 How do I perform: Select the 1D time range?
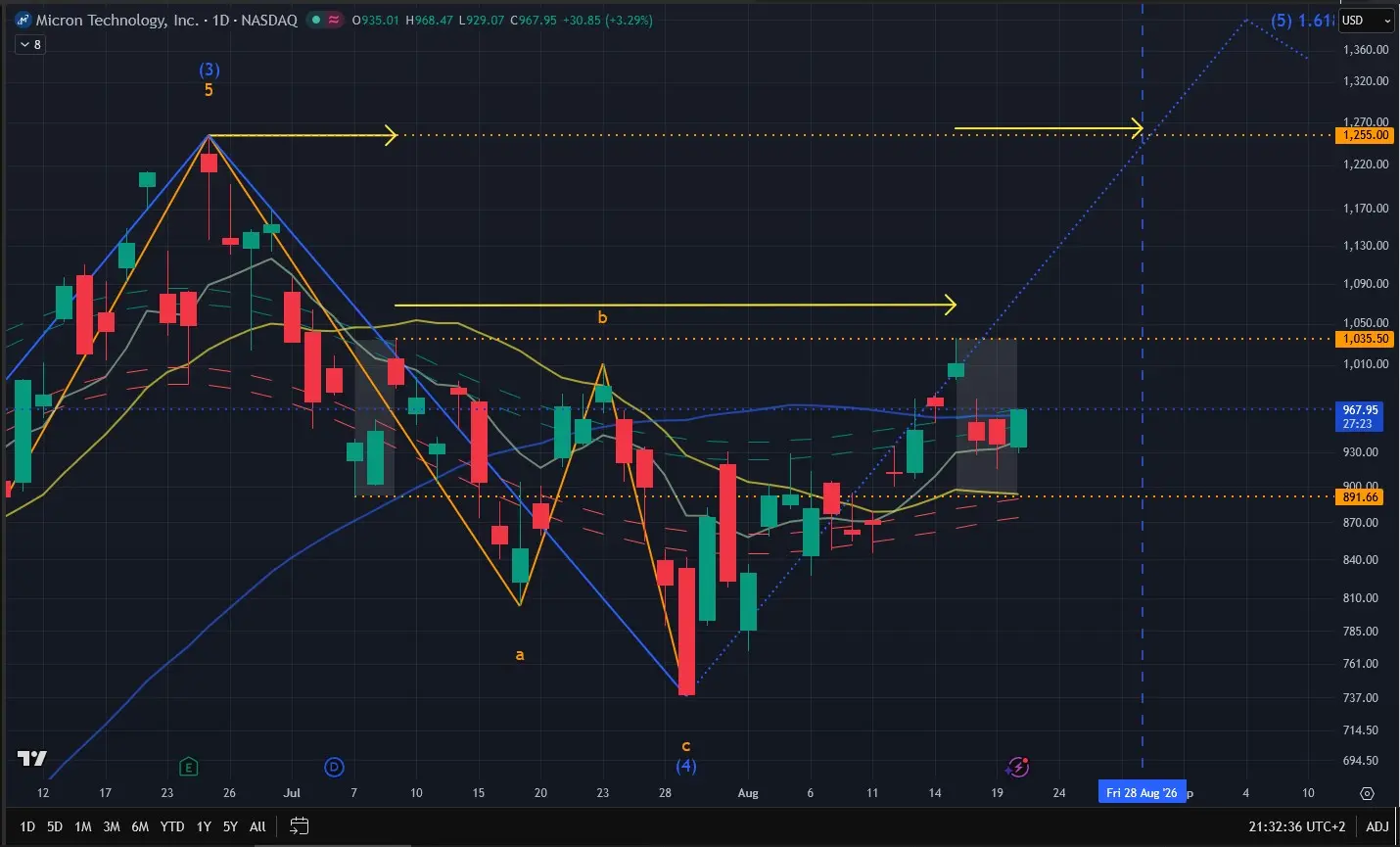tap(27, 826)
